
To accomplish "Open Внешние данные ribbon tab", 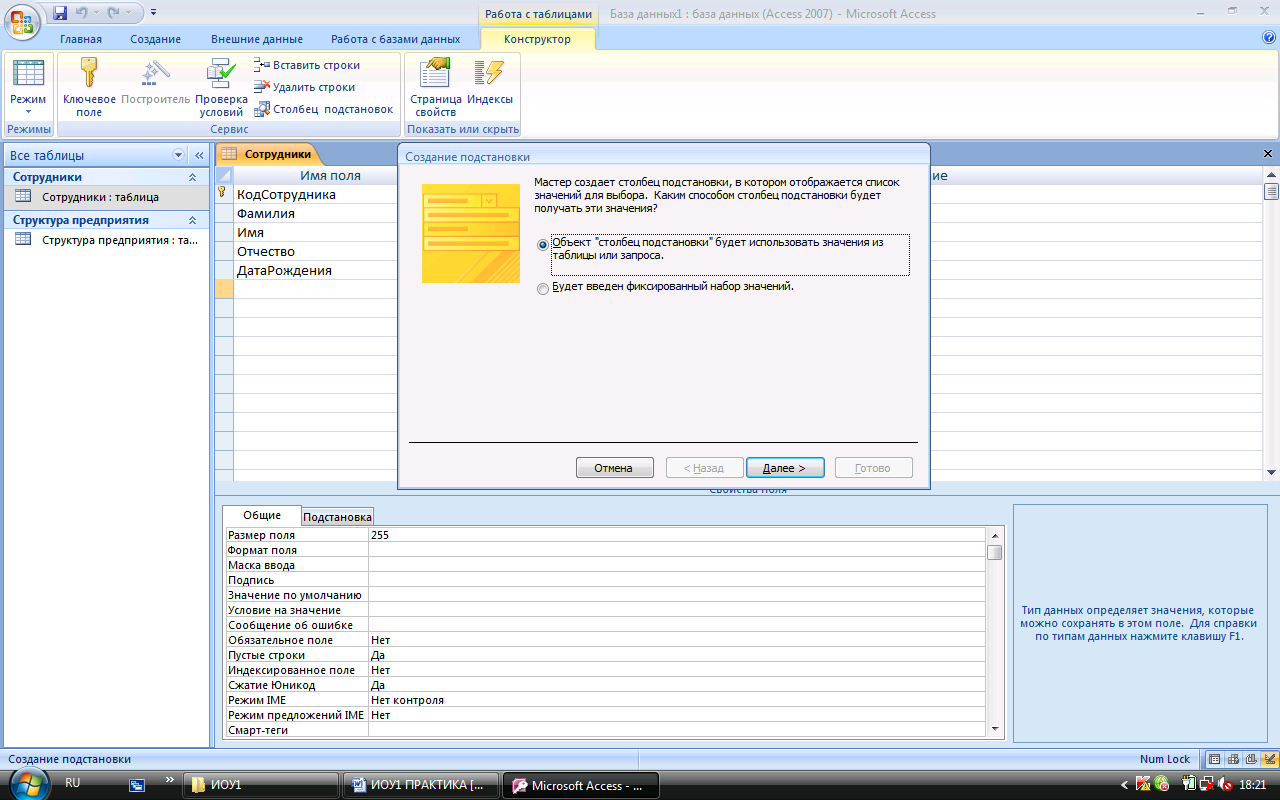I will [x=257, y=39].
